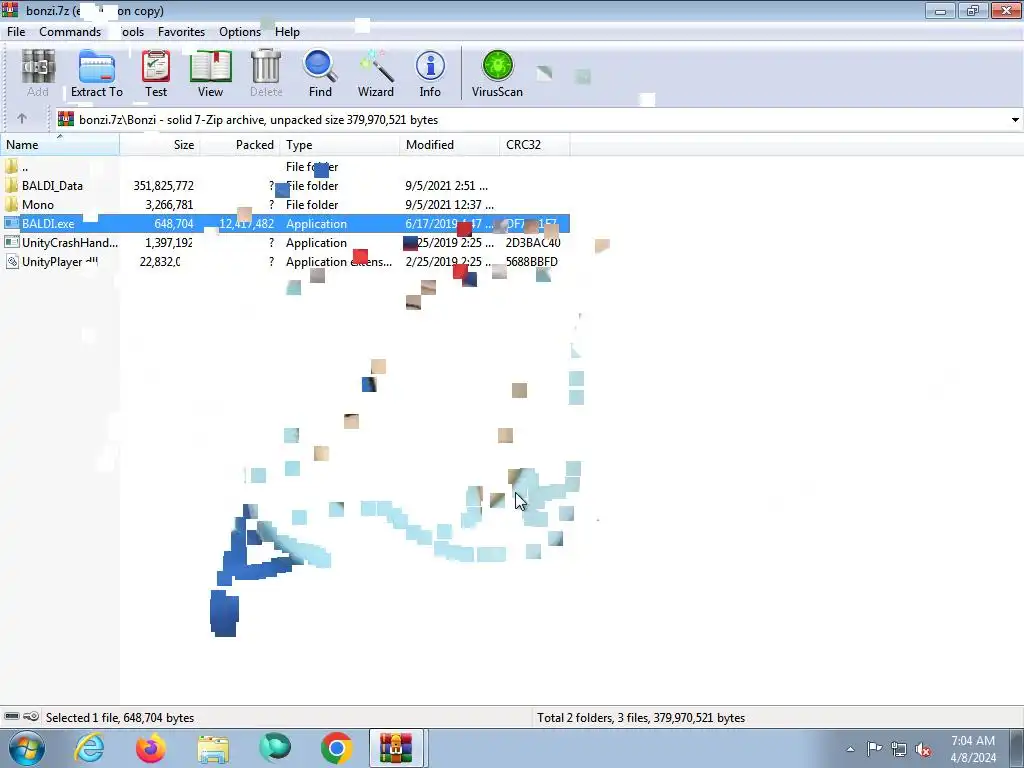Click the WinRAR taskbar button
Screen dimensions: 1024x768
(x=396, y=748)
